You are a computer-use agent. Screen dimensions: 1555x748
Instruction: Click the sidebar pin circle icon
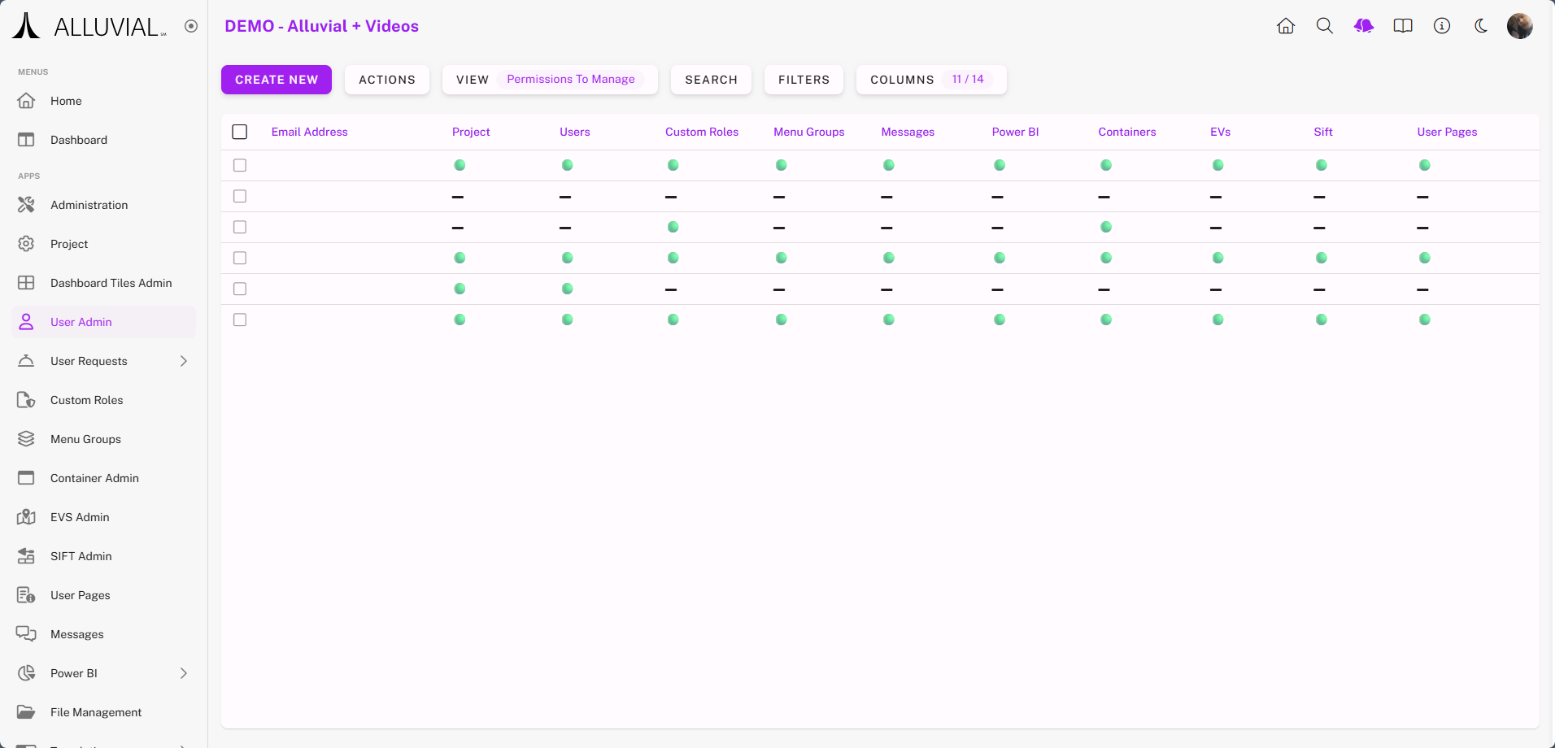(x=191, y=26)
